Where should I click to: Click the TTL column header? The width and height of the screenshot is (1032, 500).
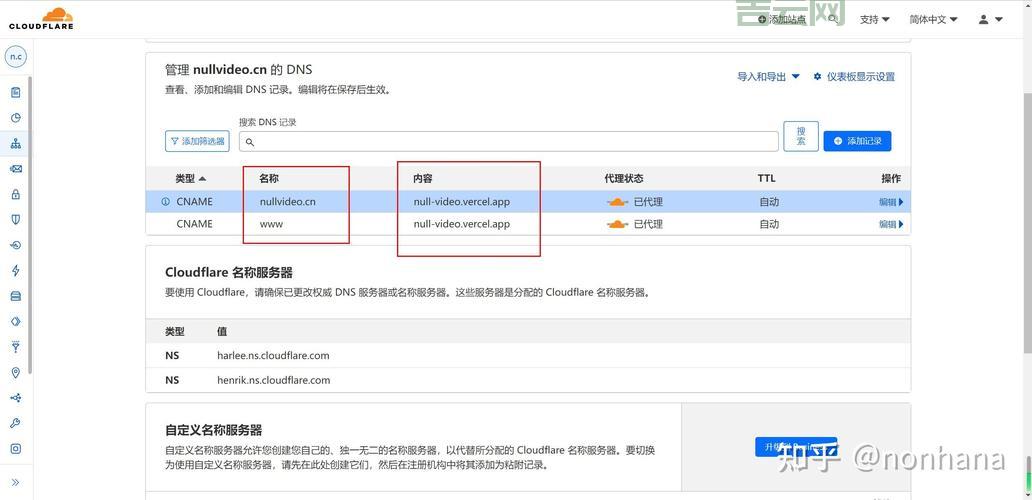[x=766, y=178]
